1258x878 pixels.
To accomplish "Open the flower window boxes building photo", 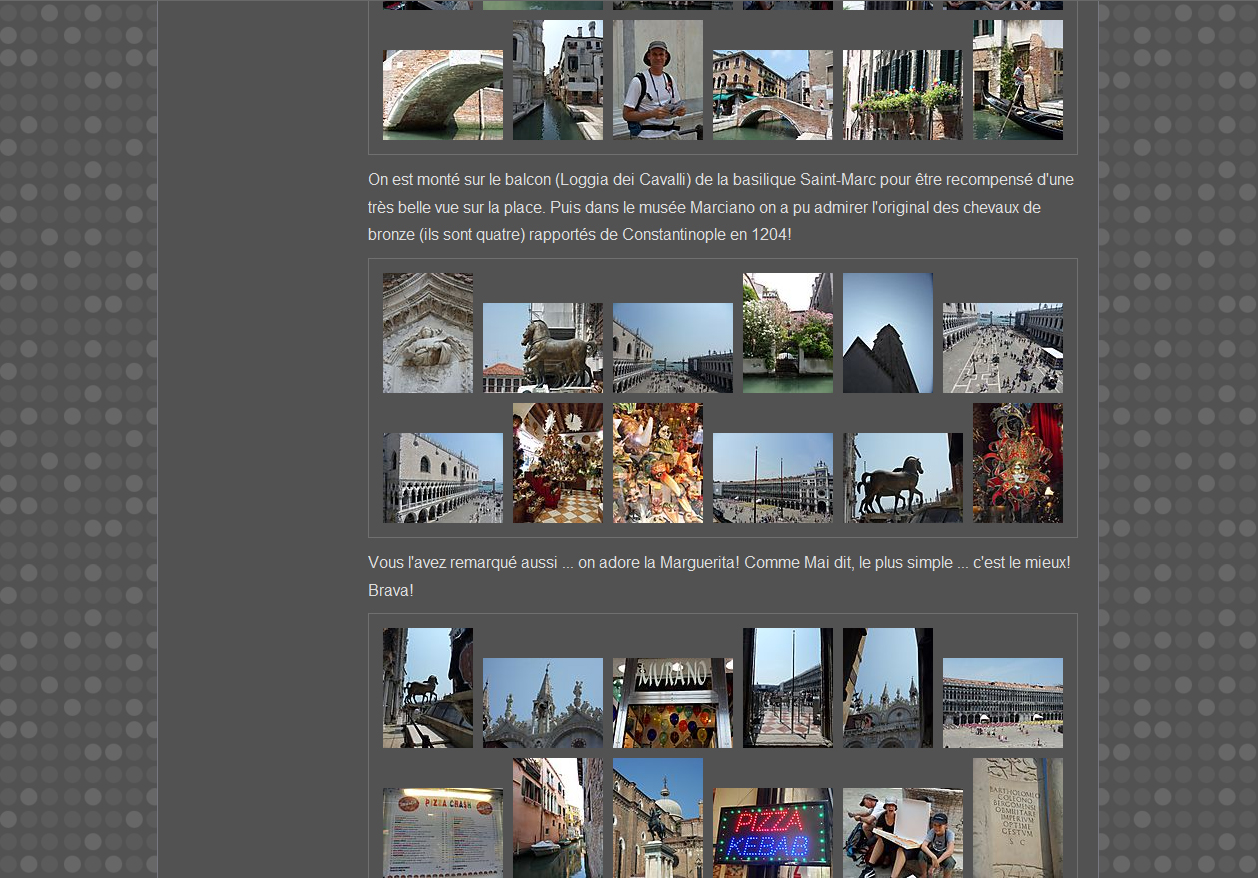I will click(x=902, y=95).
